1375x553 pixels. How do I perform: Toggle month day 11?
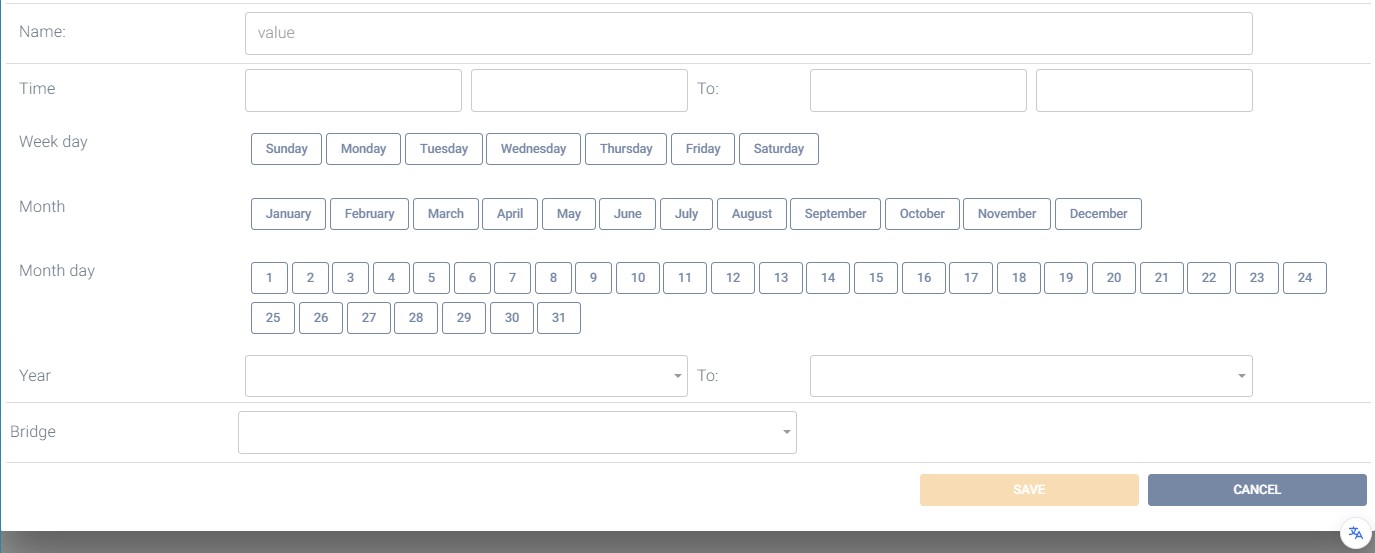tap(685, 278)
